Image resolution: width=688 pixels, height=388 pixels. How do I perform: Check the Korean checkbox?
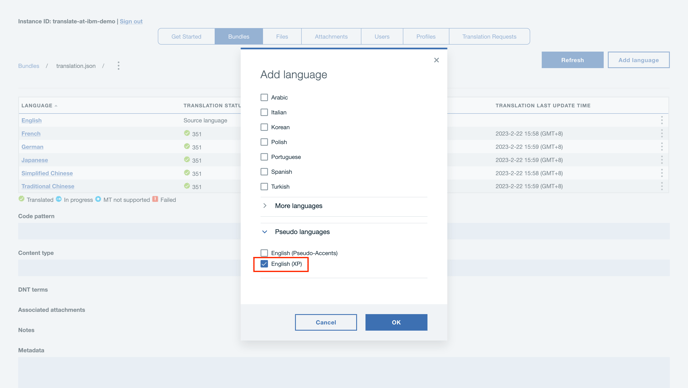click(264, 127)
